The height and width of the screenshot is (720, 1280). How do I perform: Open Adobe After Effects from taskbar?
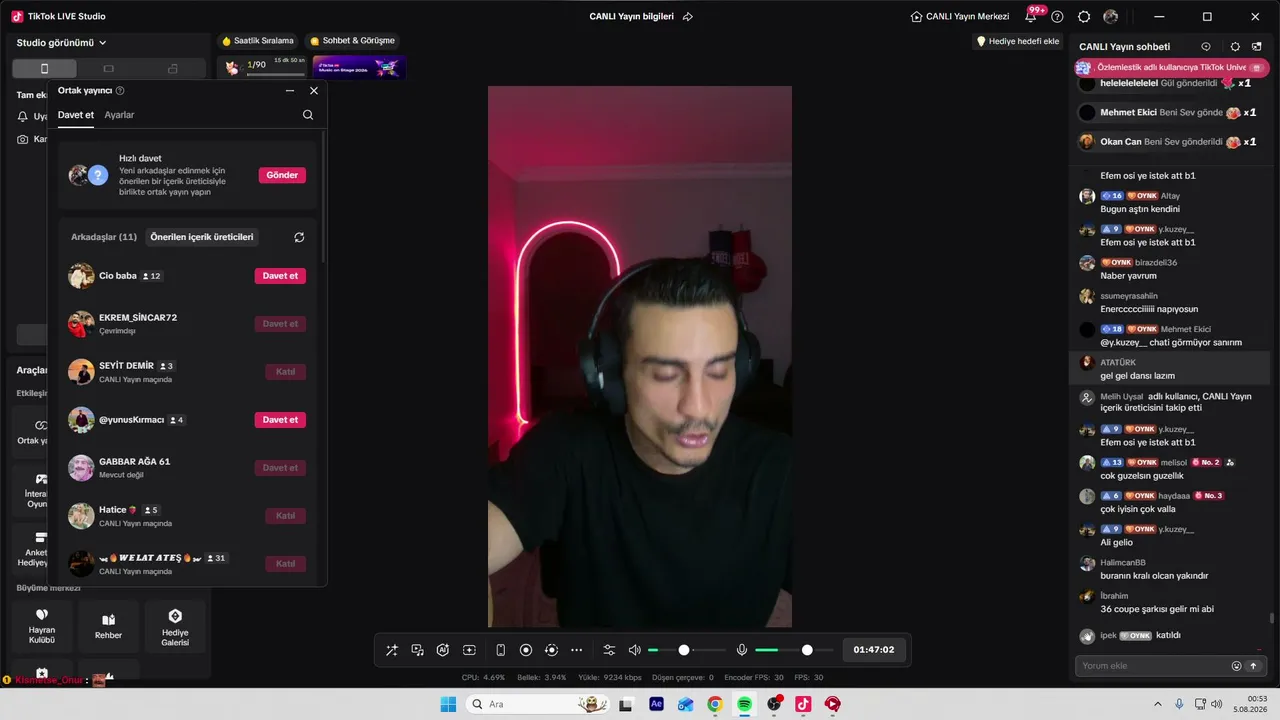pos(656,704)
